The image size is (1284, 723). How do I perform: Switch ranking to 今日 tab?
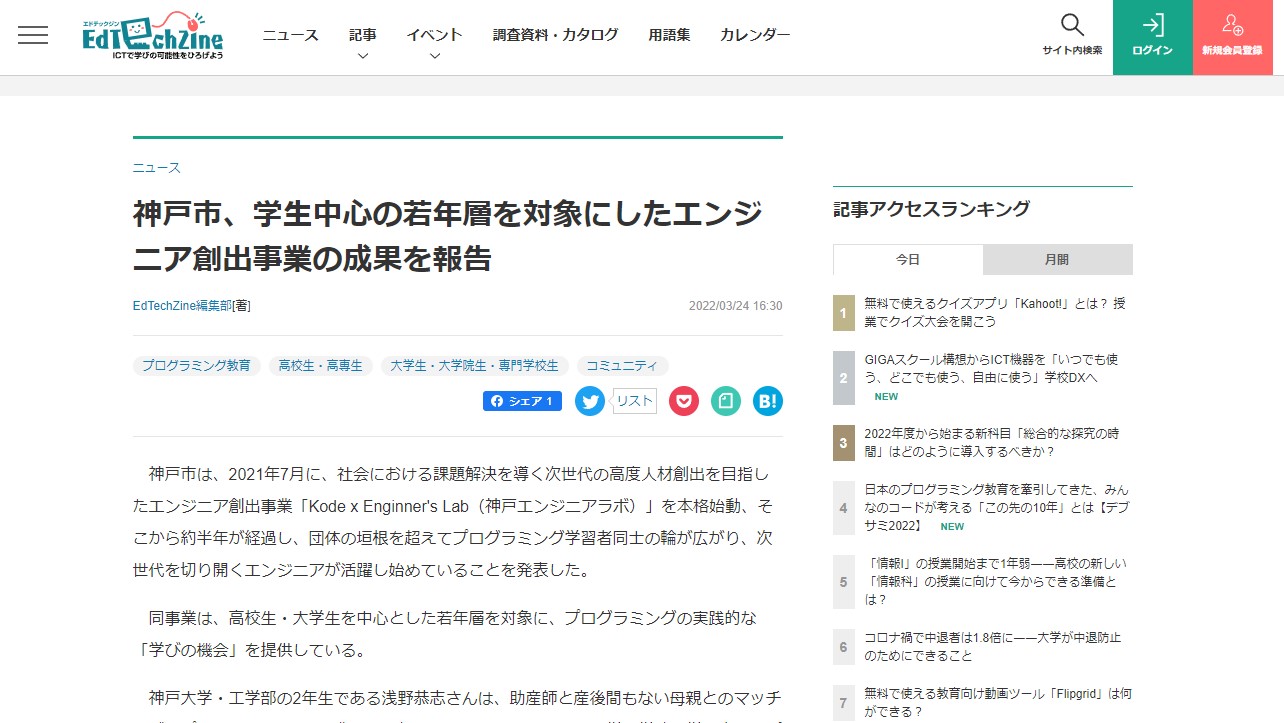(908, 259)
